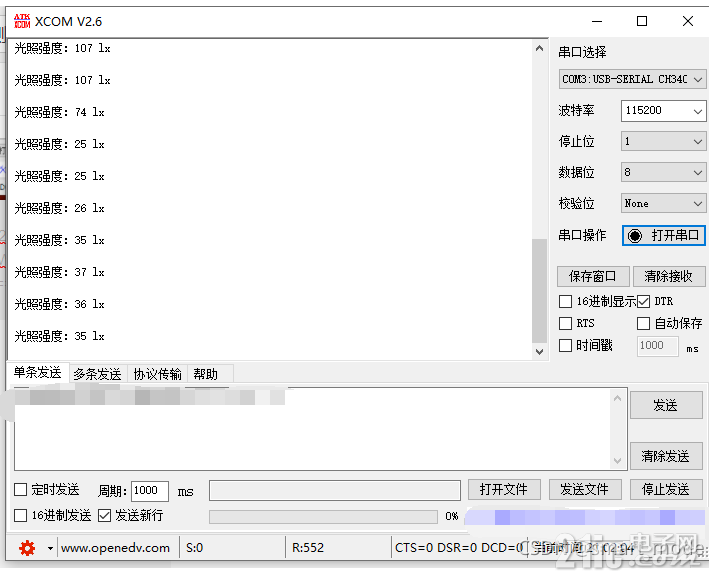Click send box scrollbar down arrow
The width and height of the screenshot is (709, 576).
pos(618,461)
